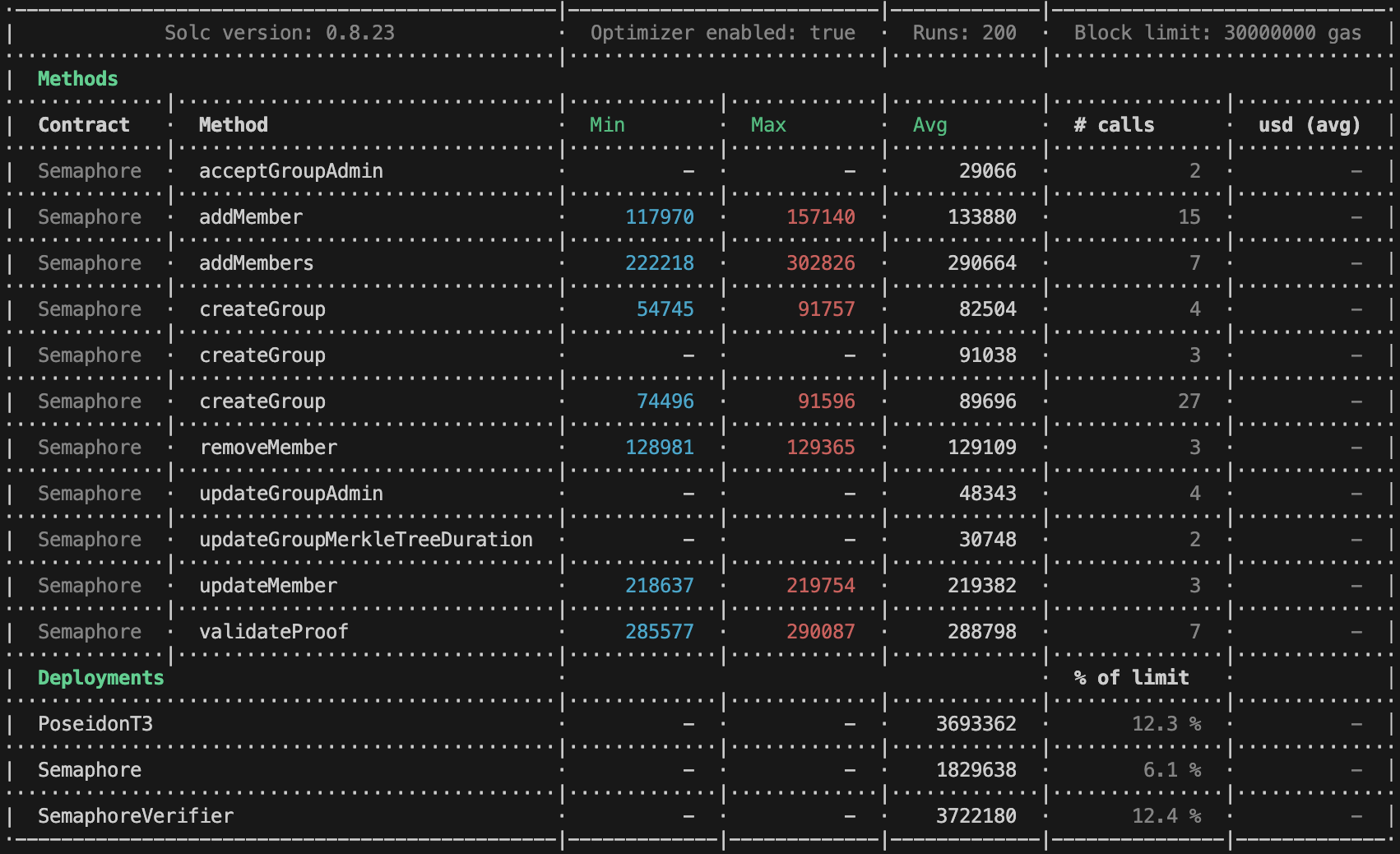
Task: Click the 'addMembers' method name
Action: click(257, 263)
